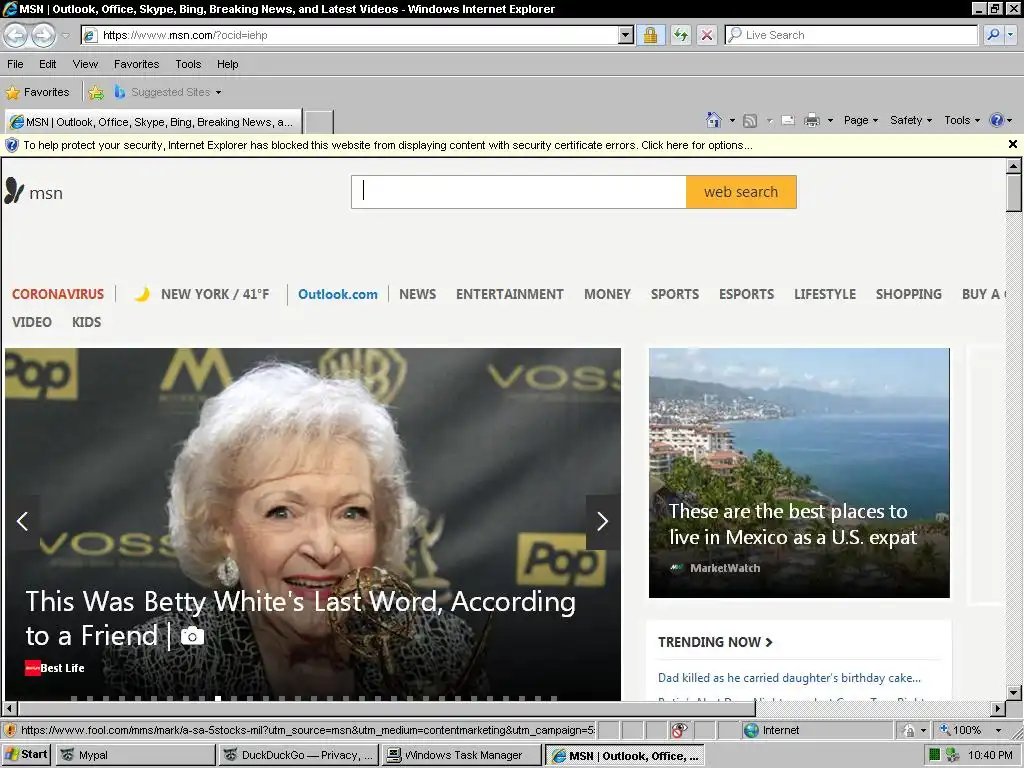Open the CORONAVIRUS nav link
1024x768 pixels.
pos(58,295)
